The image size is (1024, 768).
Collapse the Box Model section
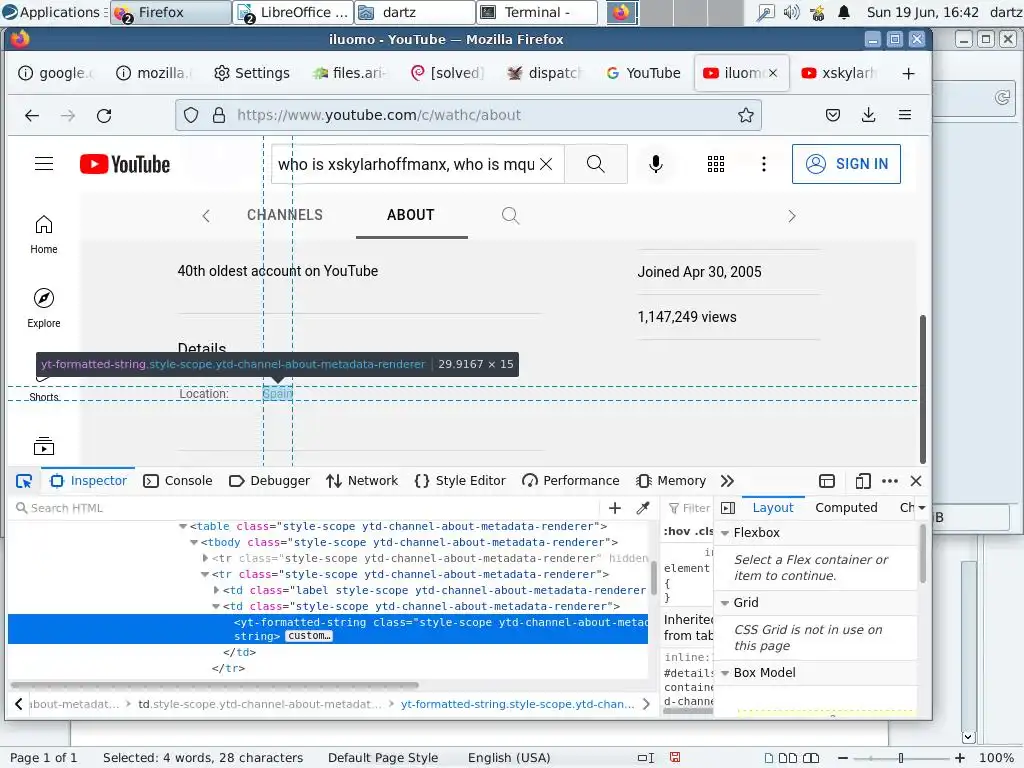click(x=725, y=673)
